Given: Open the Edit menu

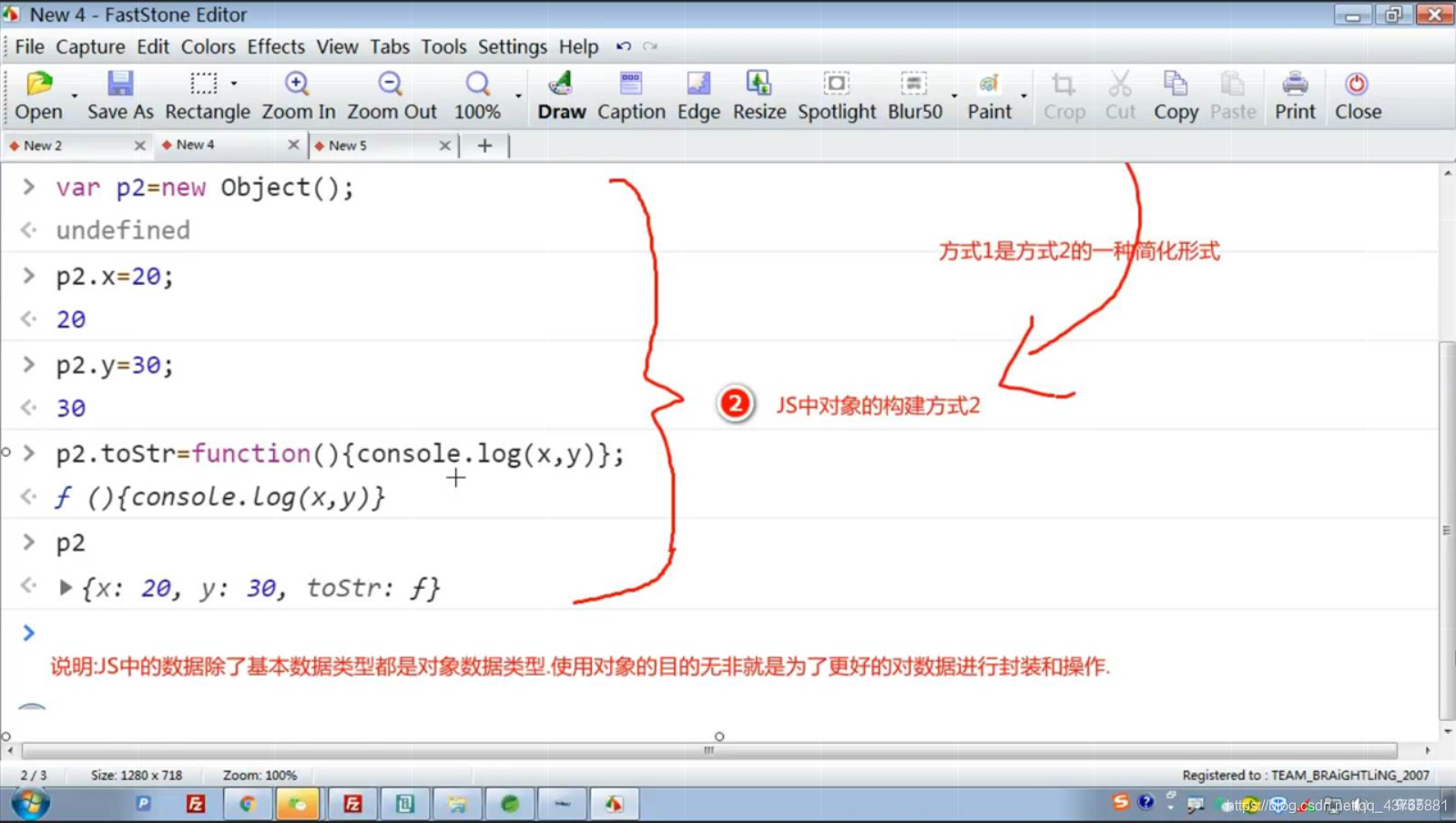Looking at the screenshot, I should [153, 46].
